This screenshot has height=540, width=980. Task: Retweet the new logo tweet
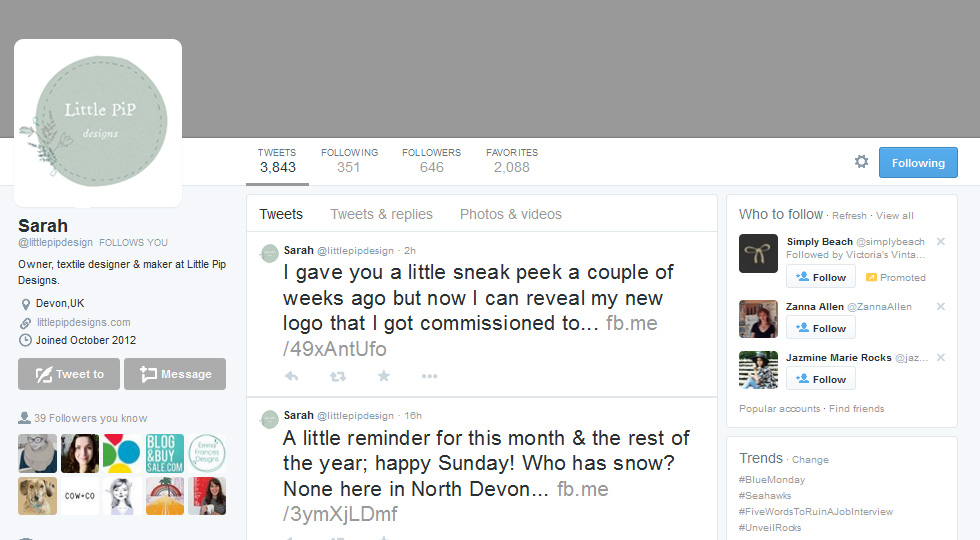(x=338, y=376)
